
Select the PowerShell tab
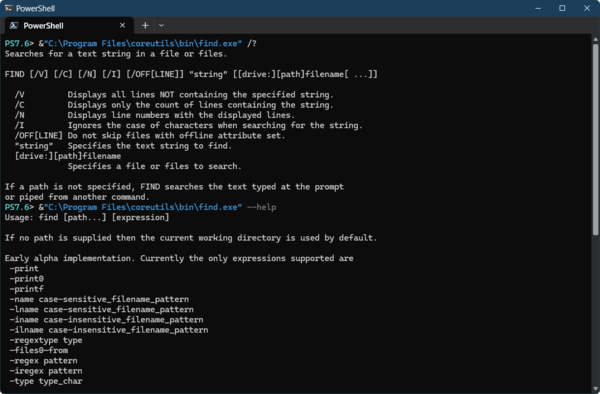[x=69, y=26]
